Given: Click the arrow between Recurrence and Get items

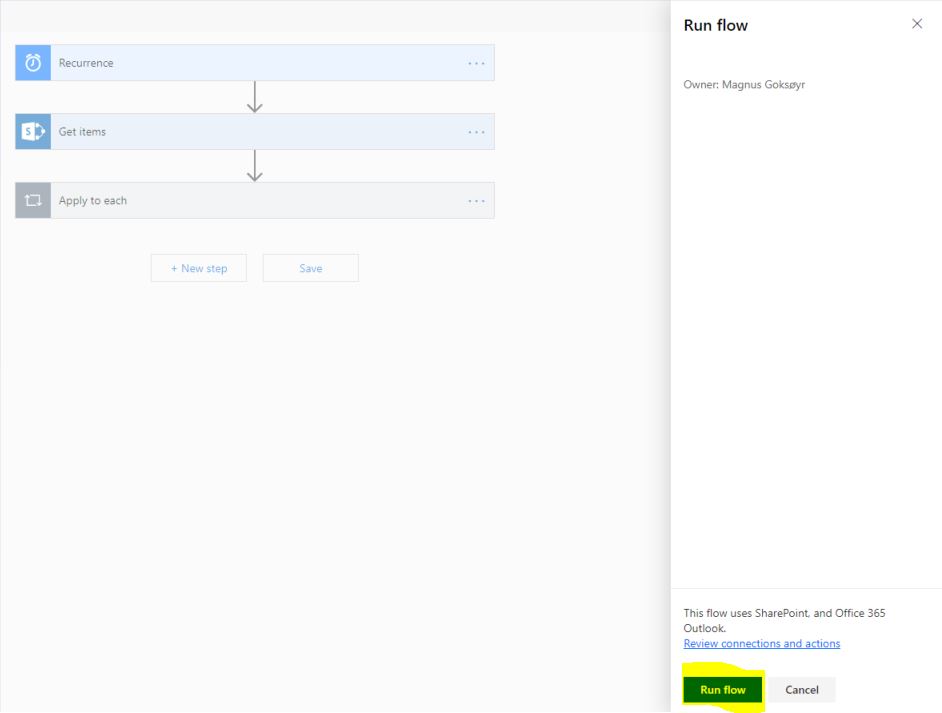Looking at the screenshot, I should pos(255,97).
